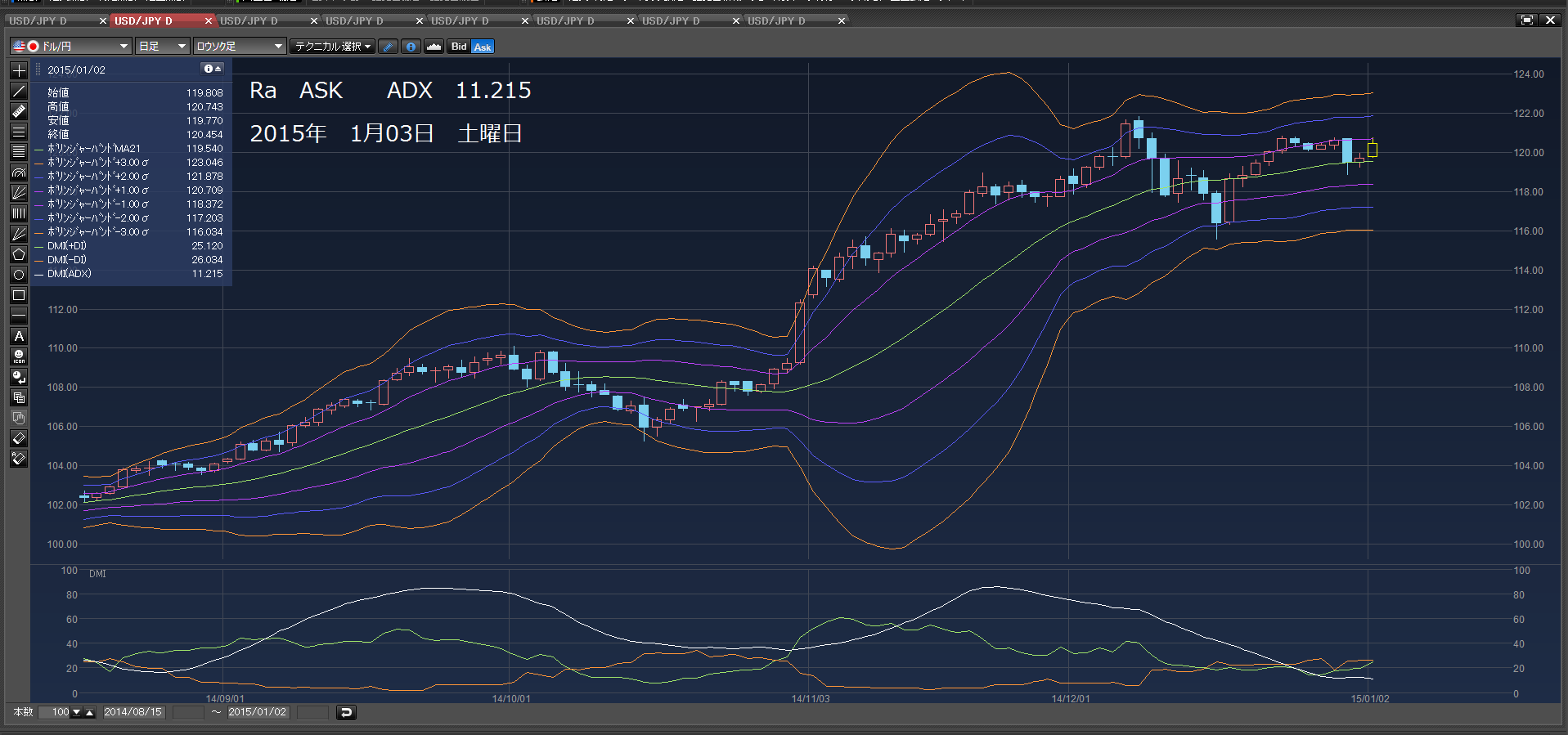The width and height of the screenshot is (1568, 735).
Task: Click the greyed-out hand move tool
Action: tap(19, 418)
